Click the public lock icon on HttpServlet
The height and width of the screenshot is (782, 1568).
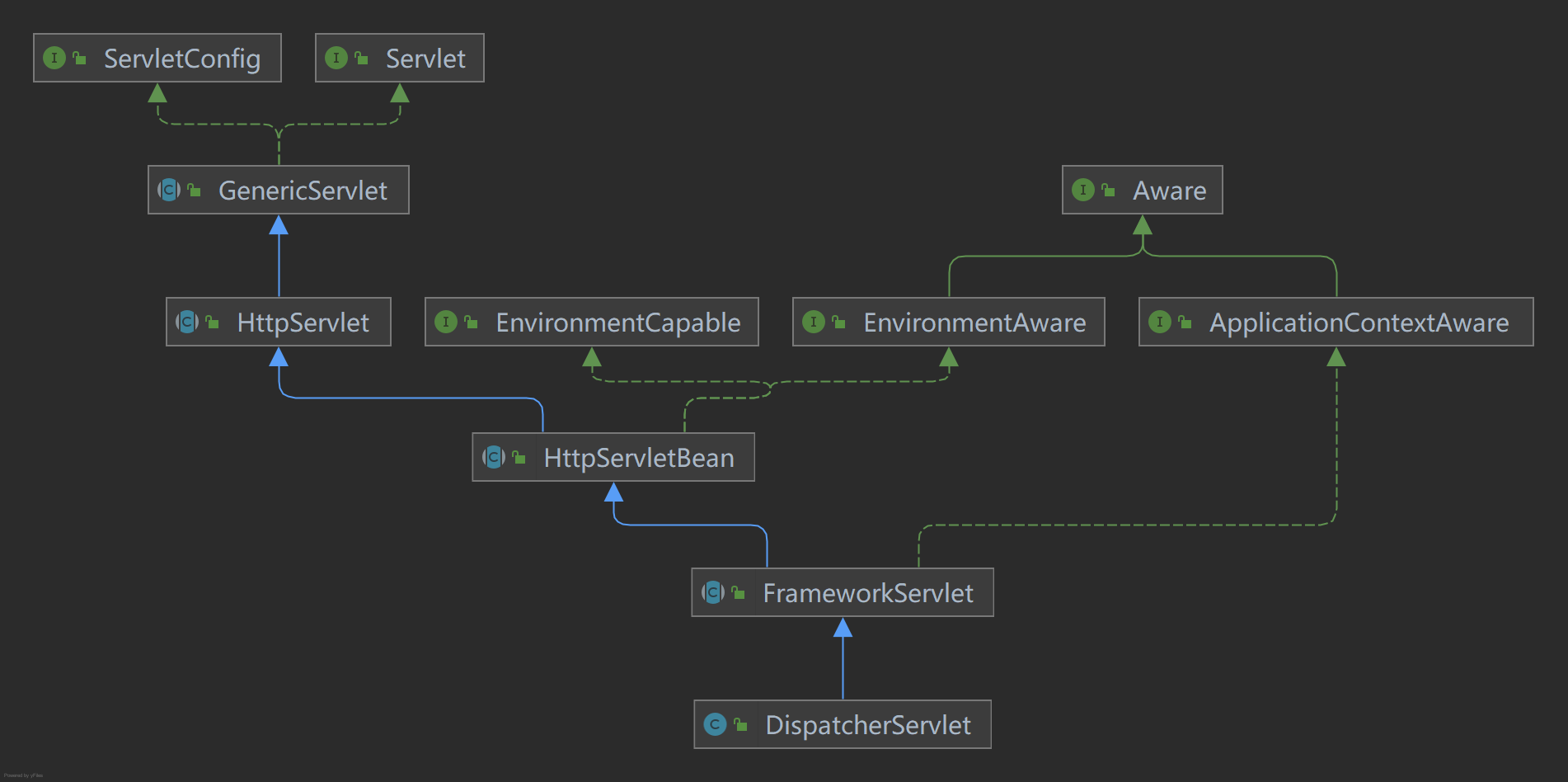pos(212,322)
